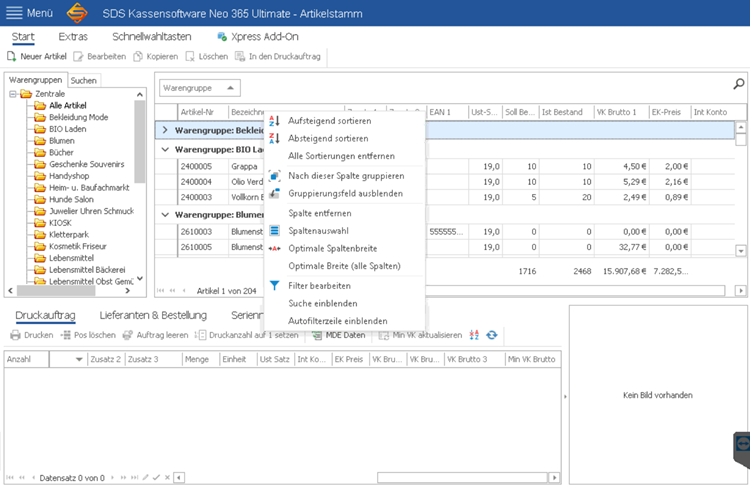Open MDE Daten in toolbar
The width and height of the screenshot is (750, 487).
pos(339,335)
